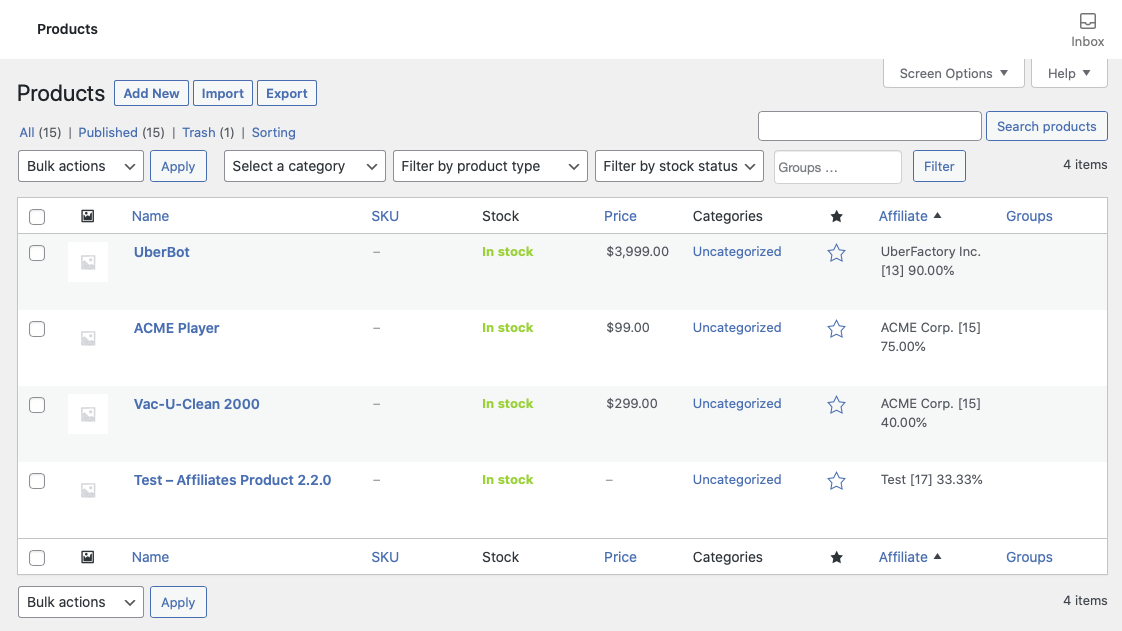Sort by Name in header row
1122x631 pixels.
(150, 216)
